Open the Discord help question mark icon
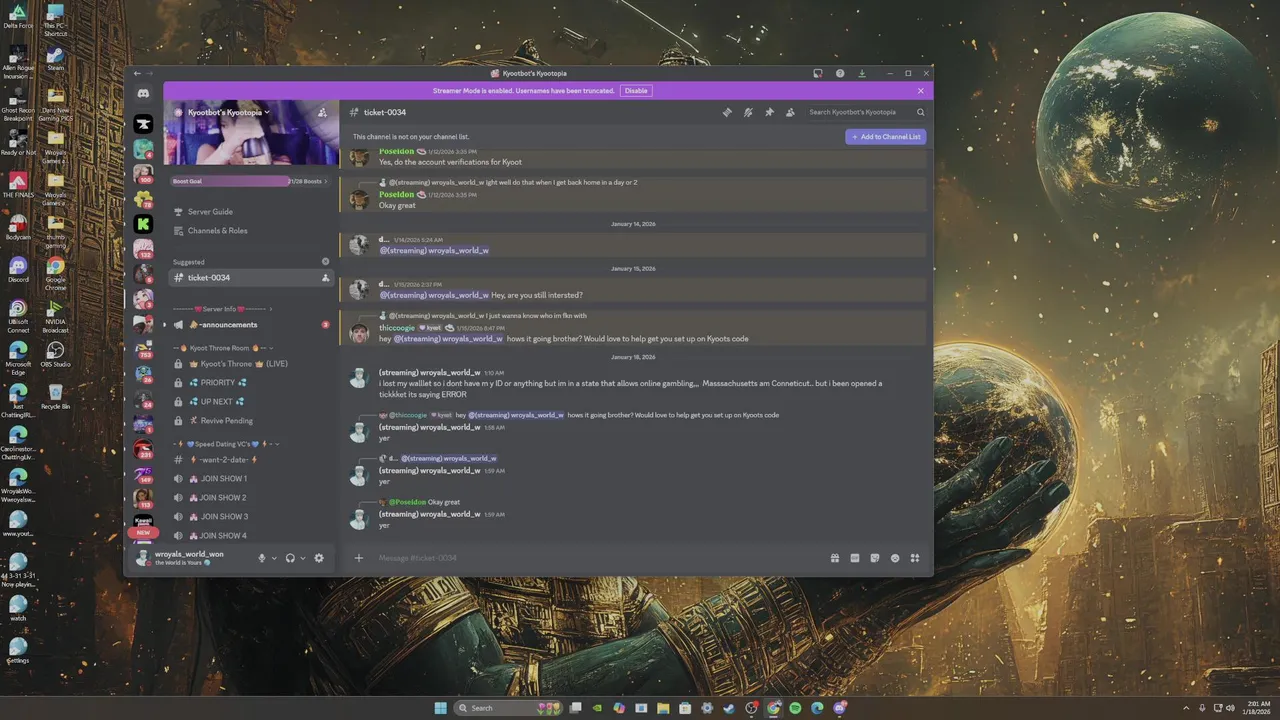1280x720 pixels. pyautogui.click(x=840, y=73)
